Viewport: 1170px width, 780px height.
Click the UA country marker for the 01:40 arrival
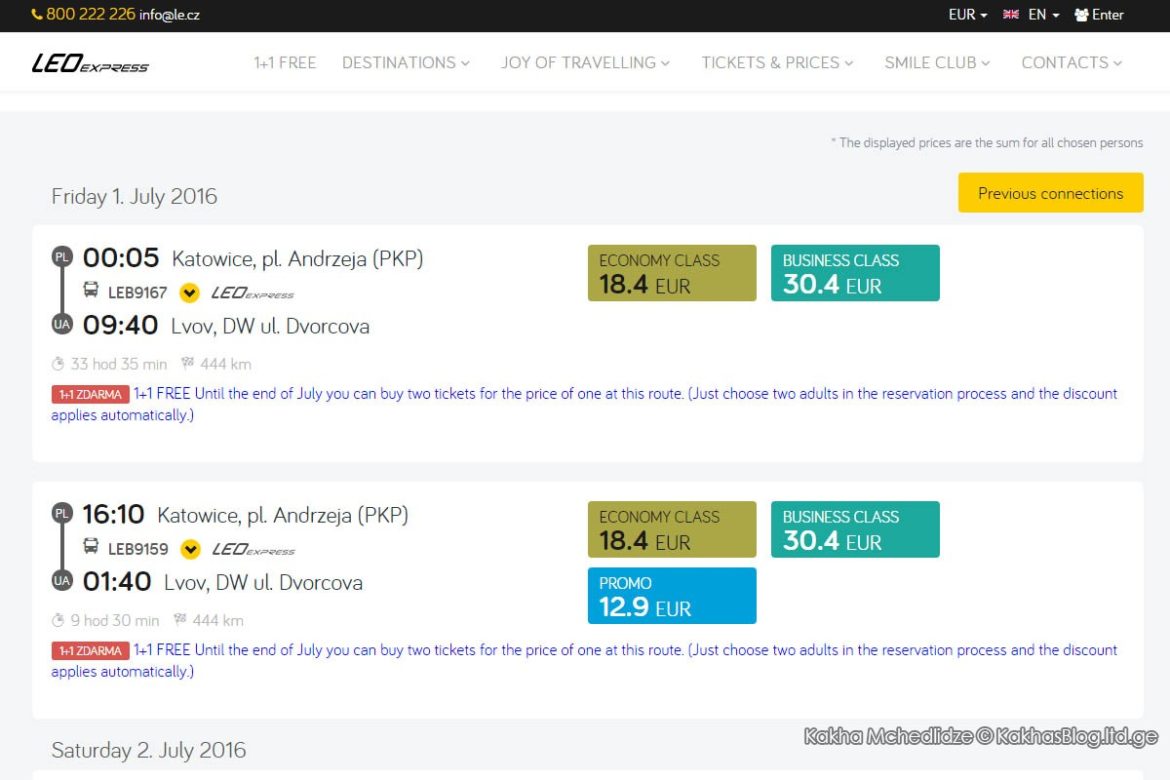coord(62,581)
